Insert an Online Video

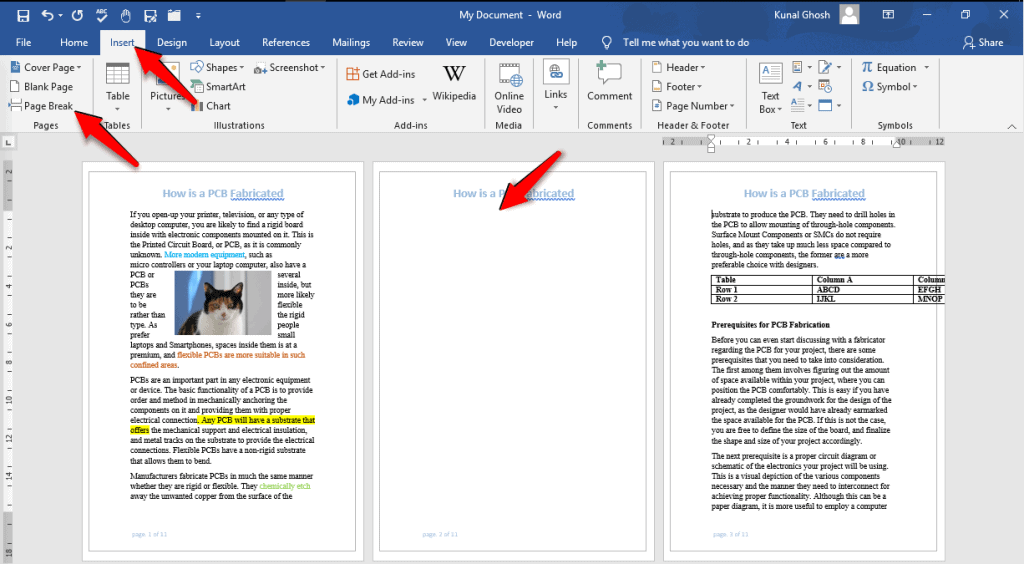tap(508, 84)
